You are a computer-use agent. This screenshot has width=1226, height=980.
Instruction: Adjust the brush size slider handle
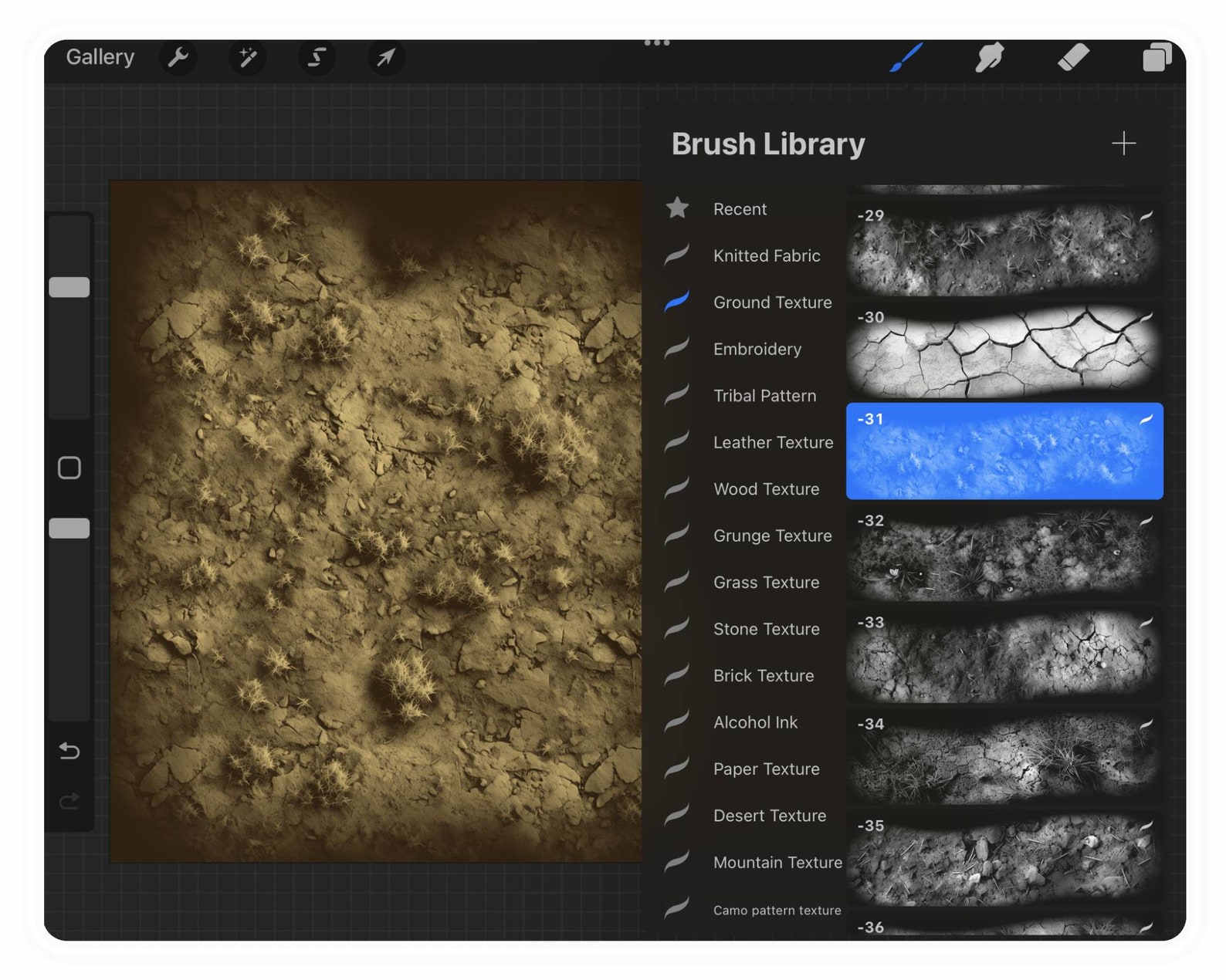pyautogui.click(x=69, y=287)
